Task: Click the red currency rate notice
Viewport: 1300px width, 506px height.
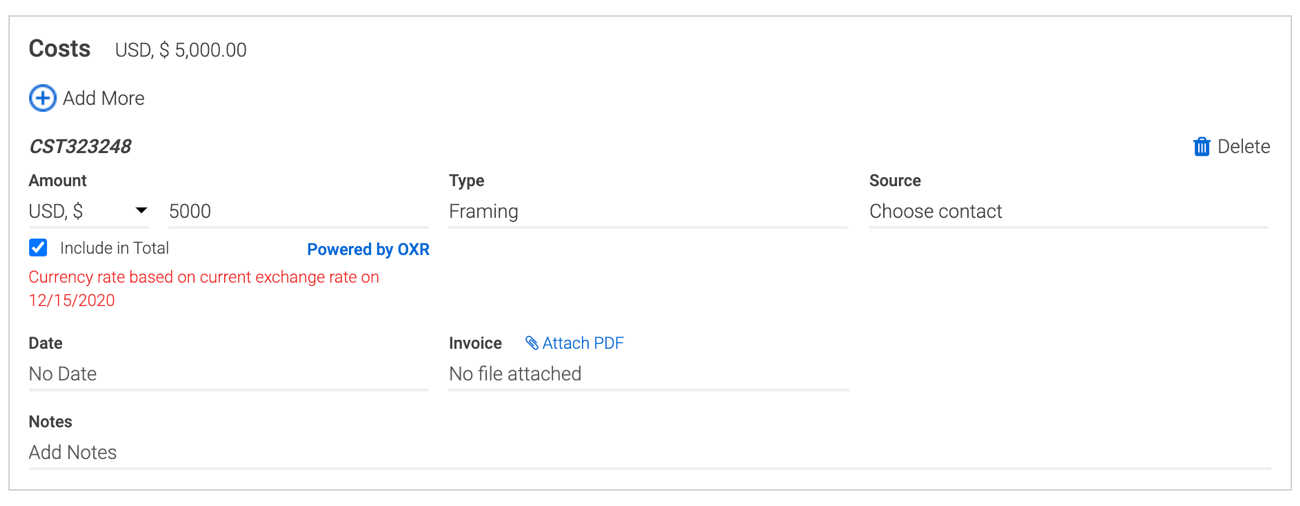Action: [204, 288]
